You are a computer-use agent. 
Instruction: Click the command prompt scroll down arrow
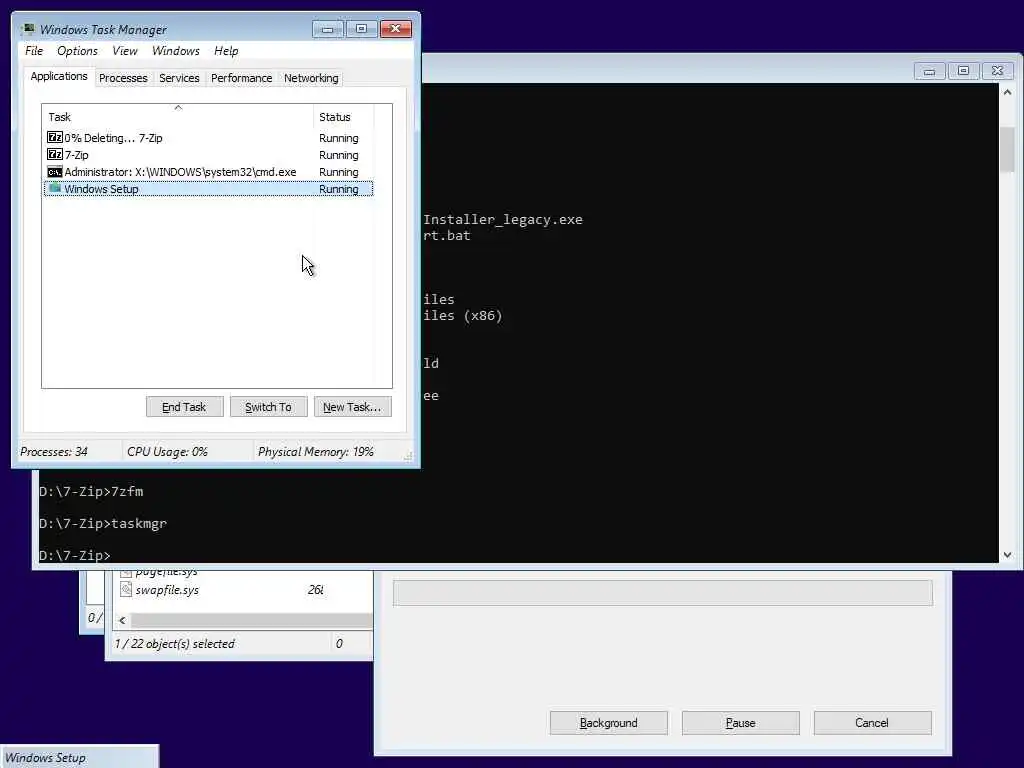(1008, 554)
